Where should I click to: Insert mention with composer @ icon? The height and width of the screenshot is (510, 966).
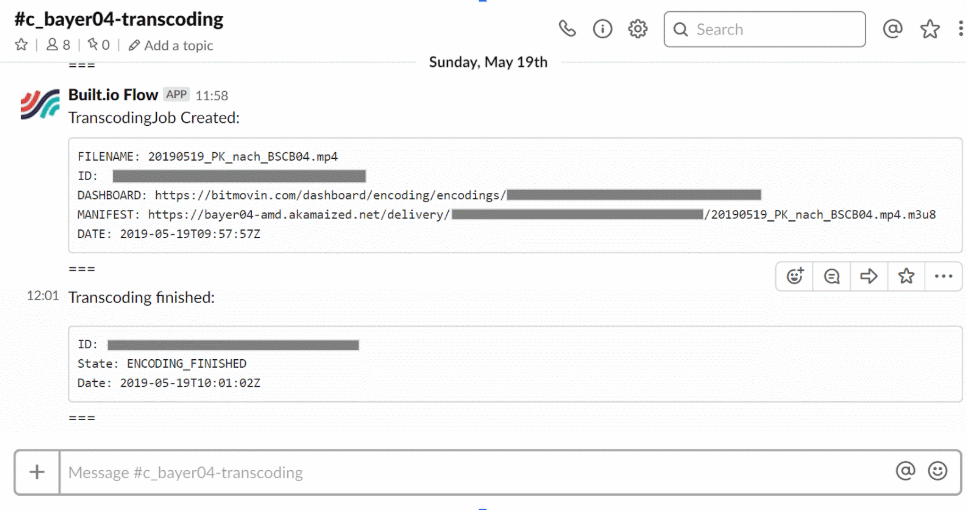click(x=905, y=471)
